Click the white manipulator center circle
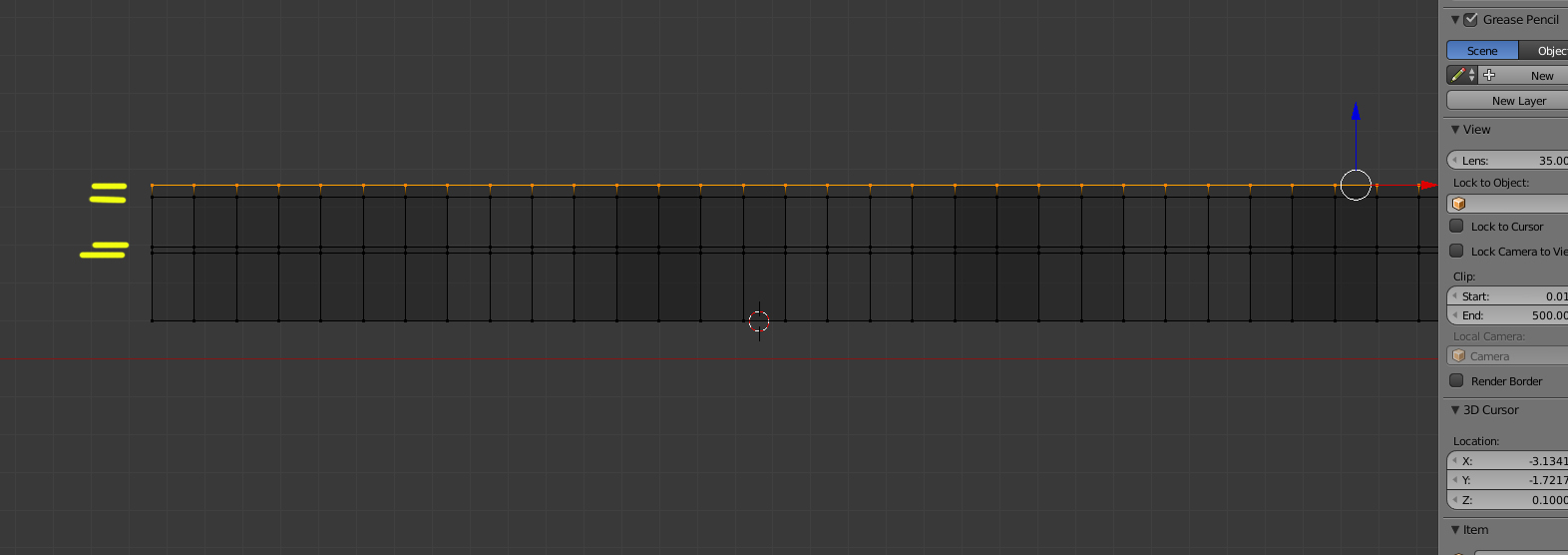This screenshot has height=555, width=1568. pyautogui.click(x=1356, y=185)
